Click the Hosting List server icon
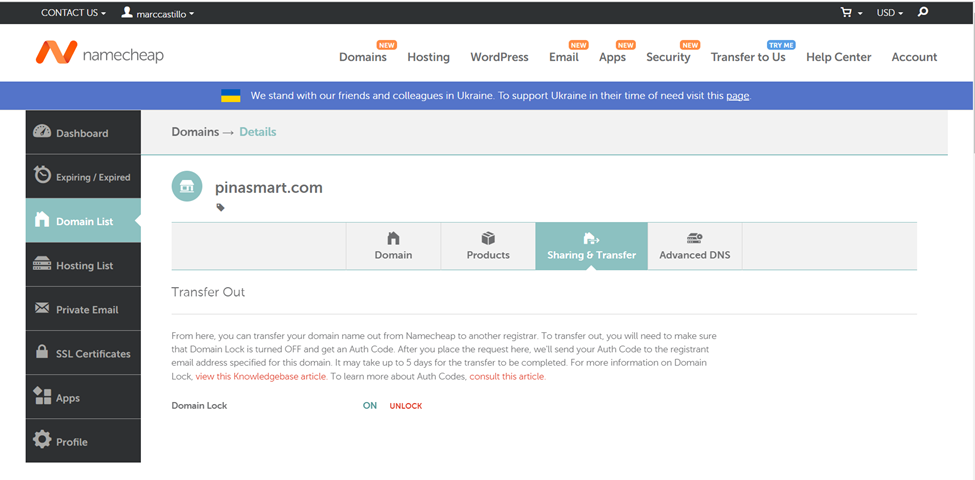The height and width of the screenshot is (480, 975). point(42,264)
